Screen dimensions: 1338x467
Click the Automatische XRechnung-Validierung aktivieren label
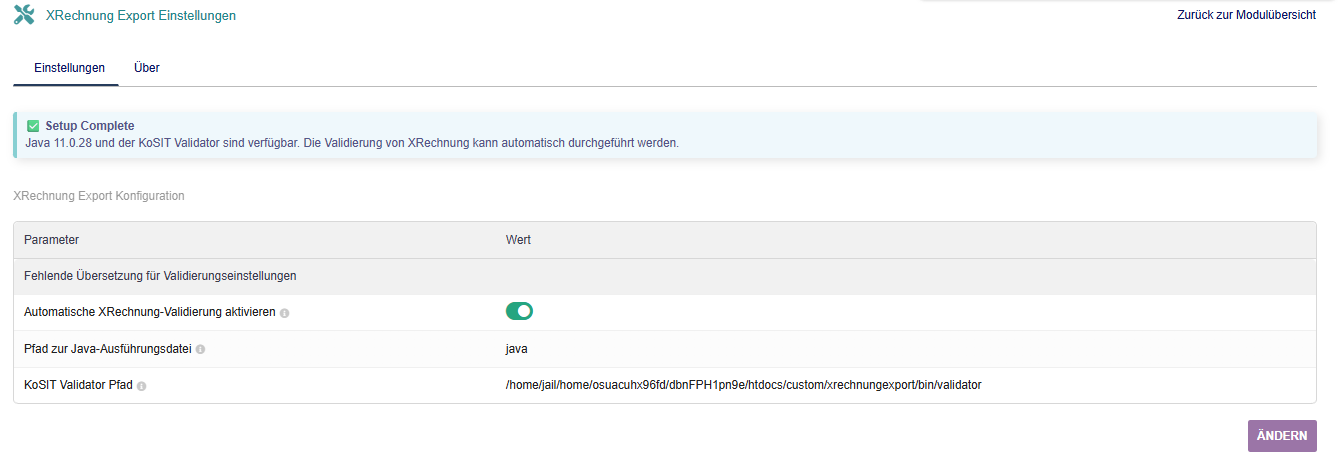[149, 312]
